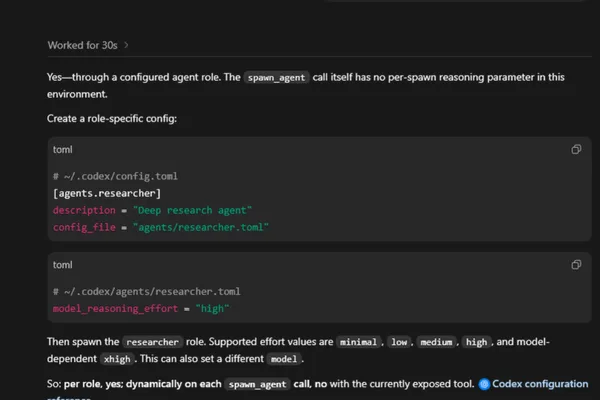The image size is (600, 400).
Task: Click the chevron beside Worked for 30s
Action: (x=126, y=45)
